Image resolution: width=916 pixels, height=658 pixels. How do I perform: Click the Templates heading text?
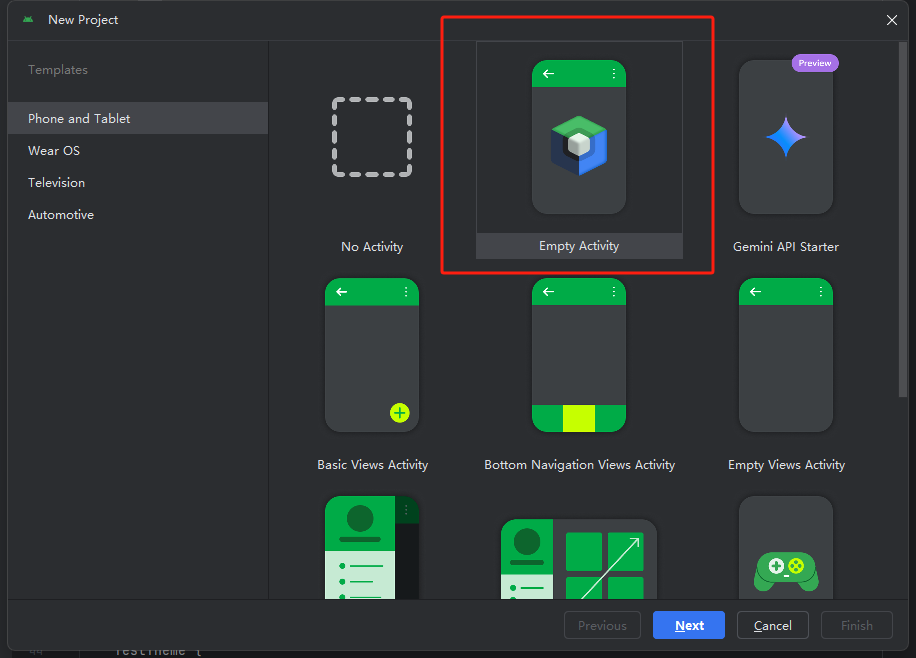[58, 70]
